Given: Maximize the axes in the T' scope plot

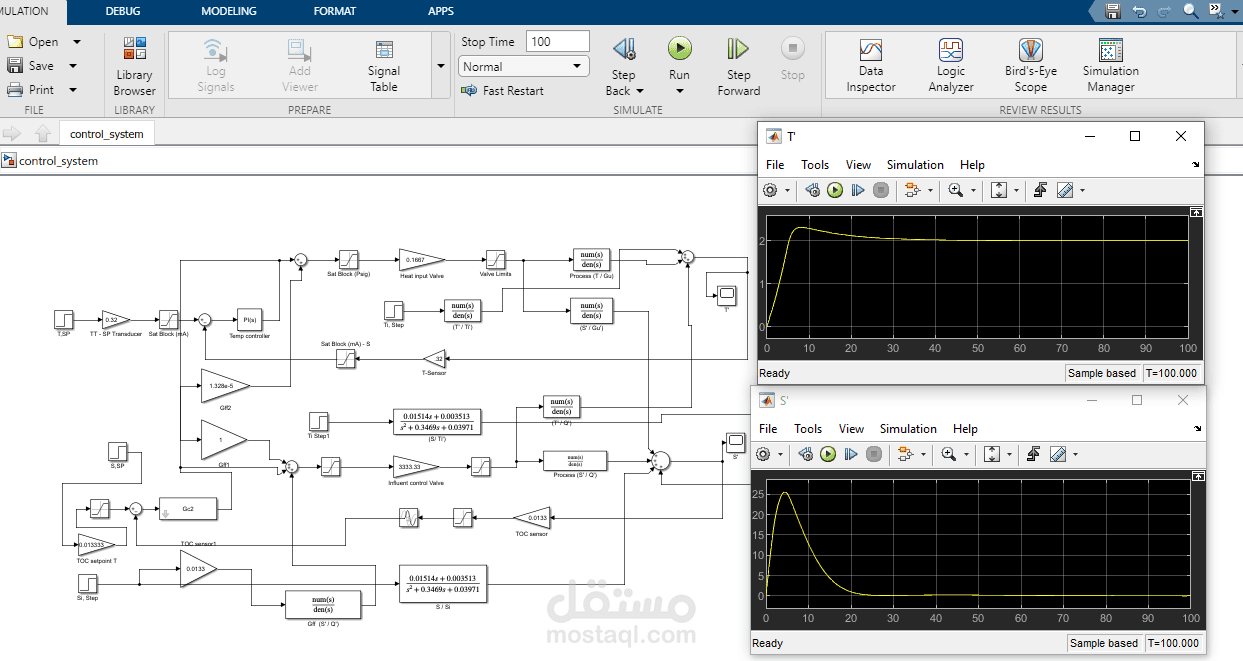Looking at the screenshot, I should pos(1194,212).
